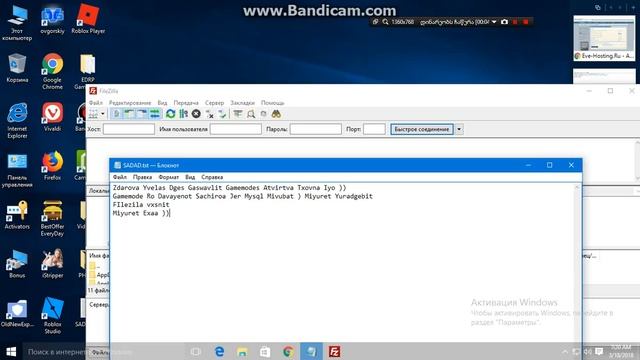Open directory listing filters icon in FileZilla
640x360 pixels.
pos(238,114)
